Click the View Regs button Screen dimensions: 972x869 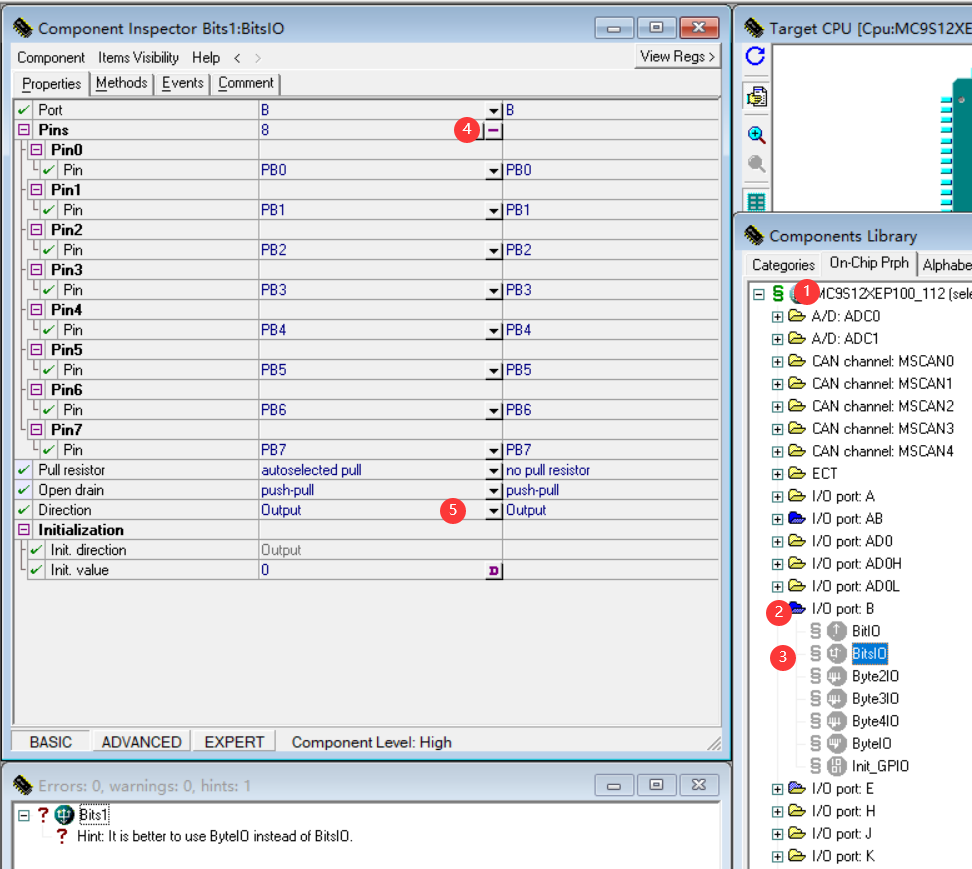click(678, 56)
